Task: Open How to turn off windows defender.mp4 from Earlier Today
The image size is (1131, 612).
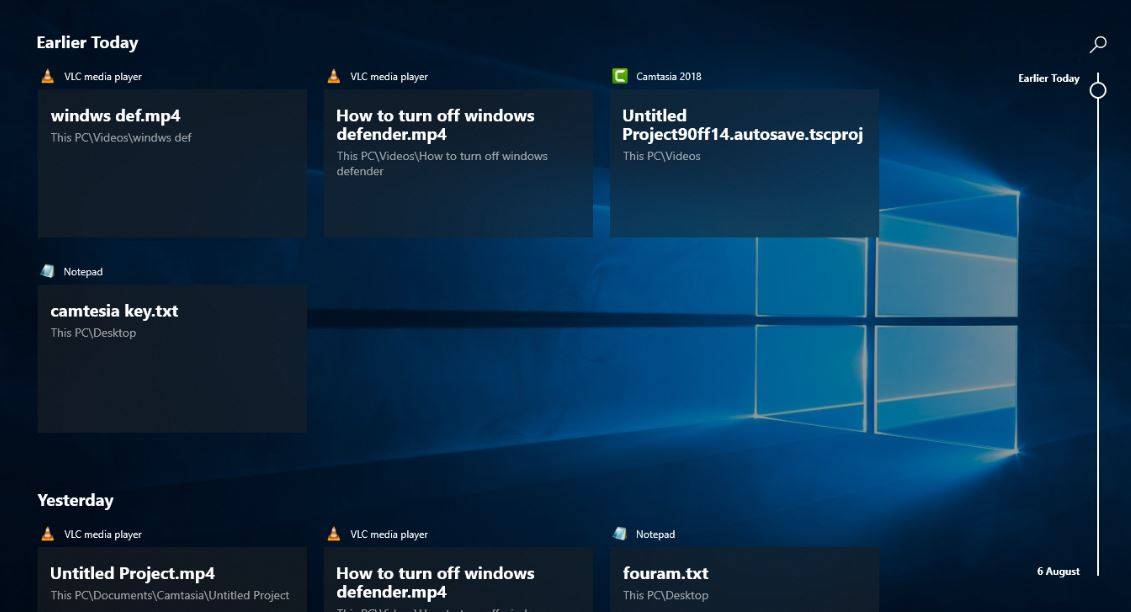Action: tap(458, 163)
